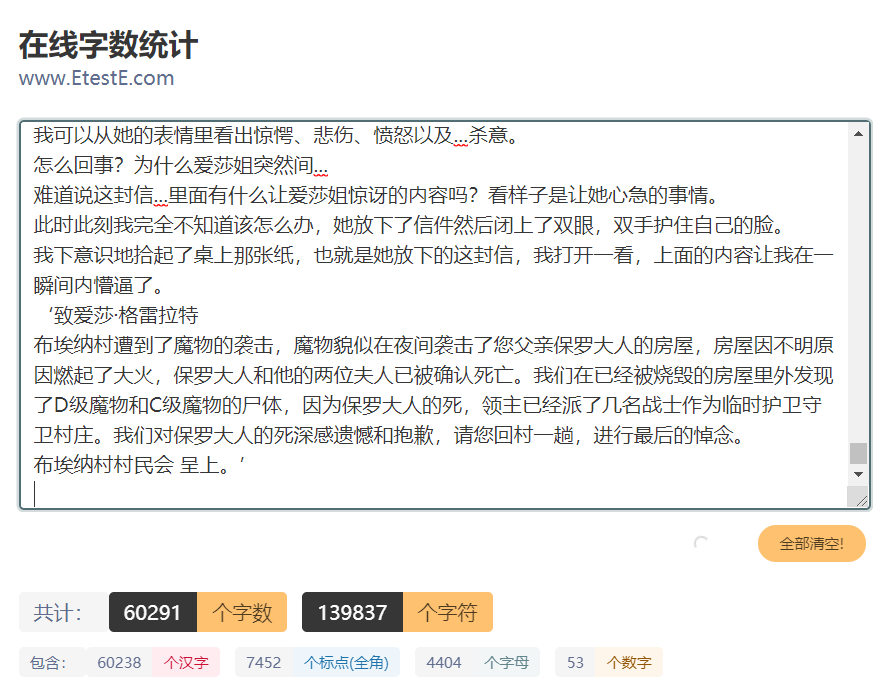Click the line starting with 难道说这封信
Screen dimensions: 888x691
click(x=376, y=195)
